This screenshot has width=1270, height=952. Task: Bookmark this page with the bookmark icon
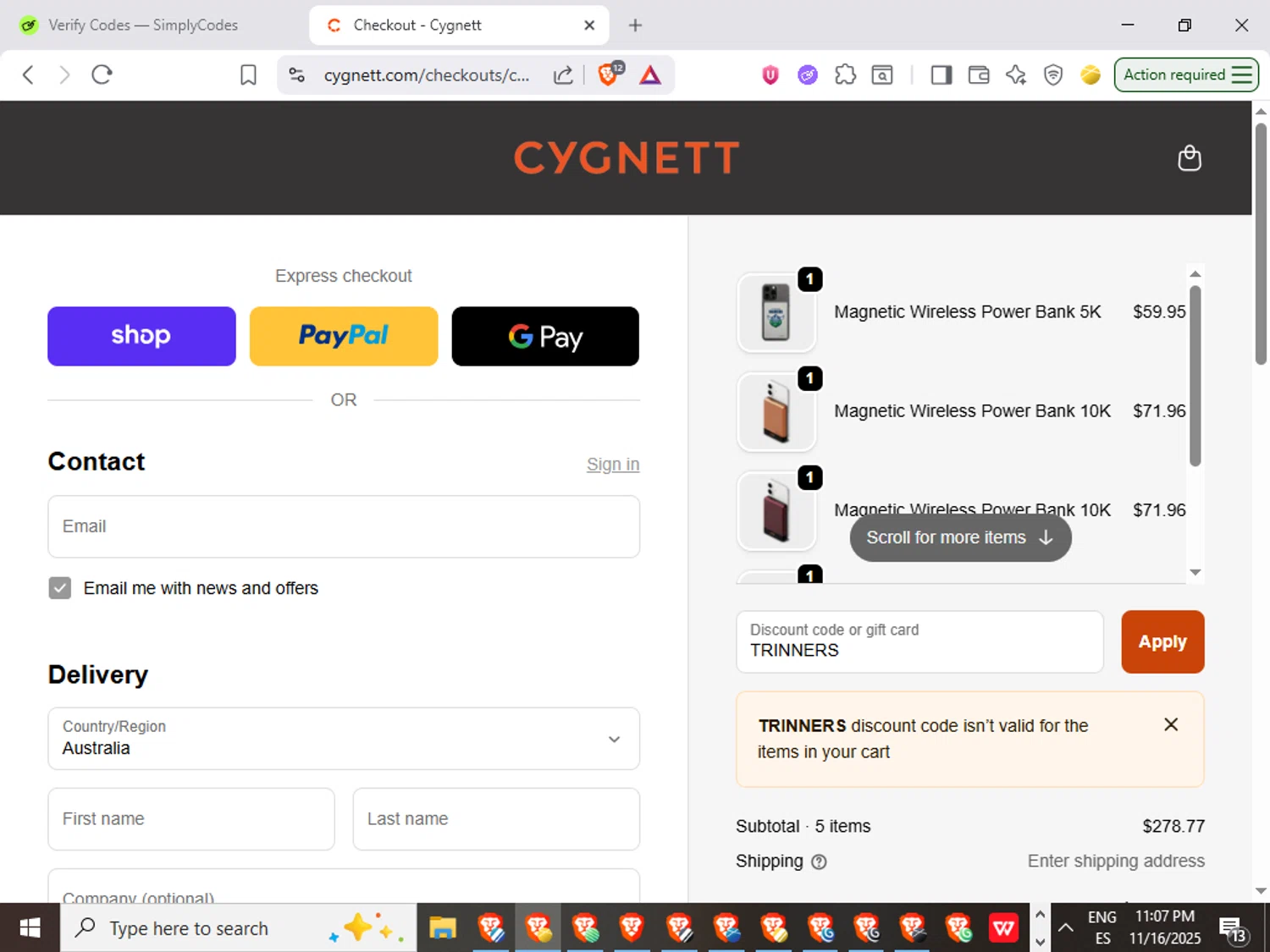coord(248,75)
